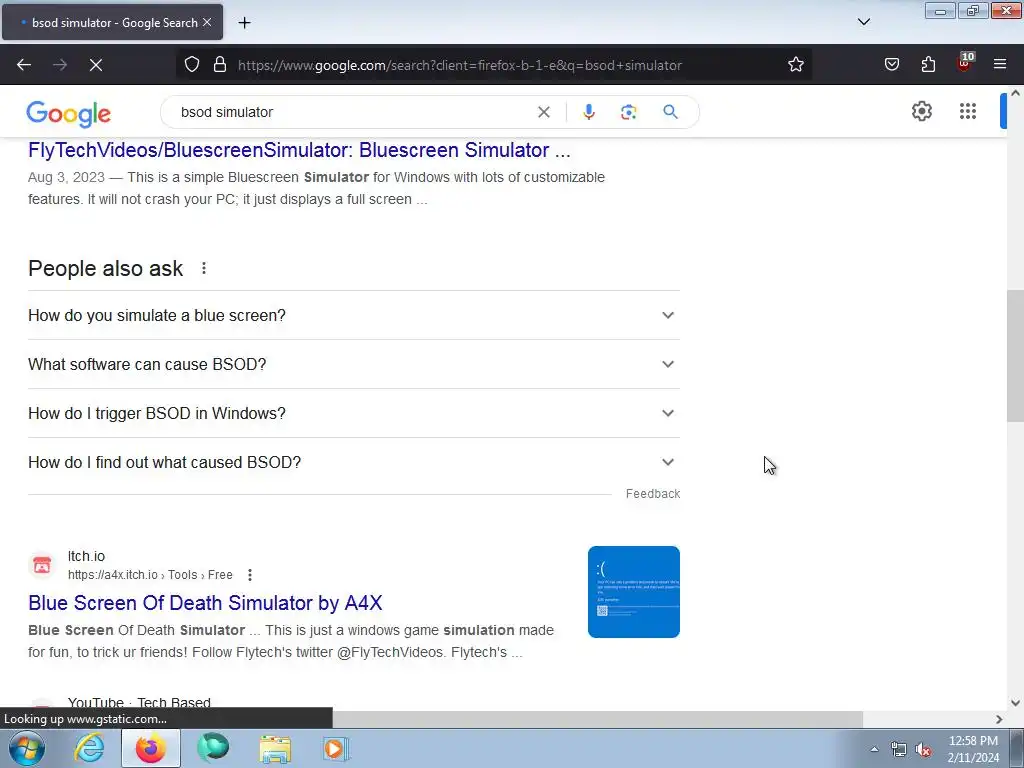Screen dimensions: 1024x768
Task: Expand 'How do I trigger BSOD in Windows?'
Action: (x=353, y=413)
